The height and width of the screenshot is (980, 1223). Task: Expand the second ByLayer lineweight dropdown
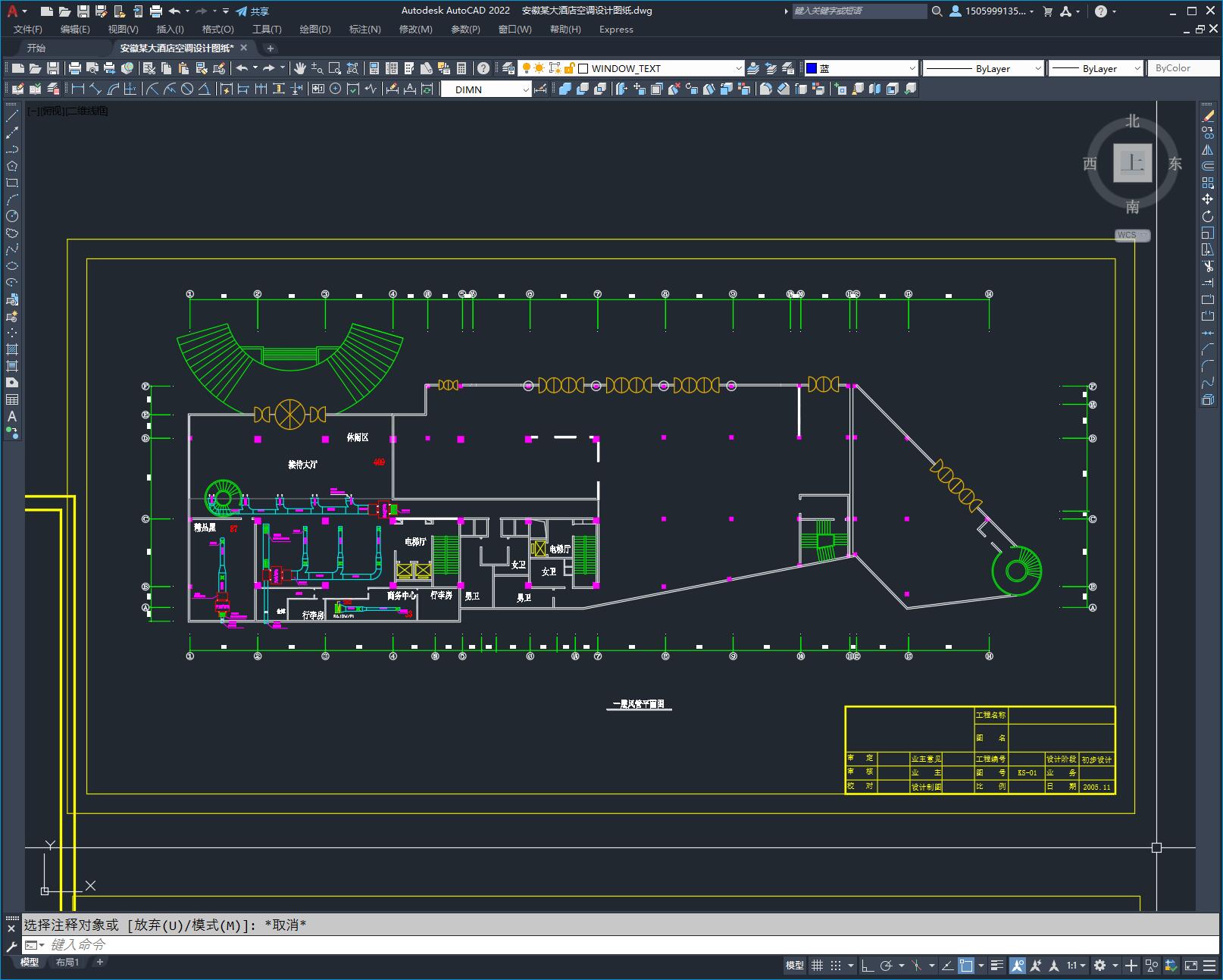coord(1137,68)
